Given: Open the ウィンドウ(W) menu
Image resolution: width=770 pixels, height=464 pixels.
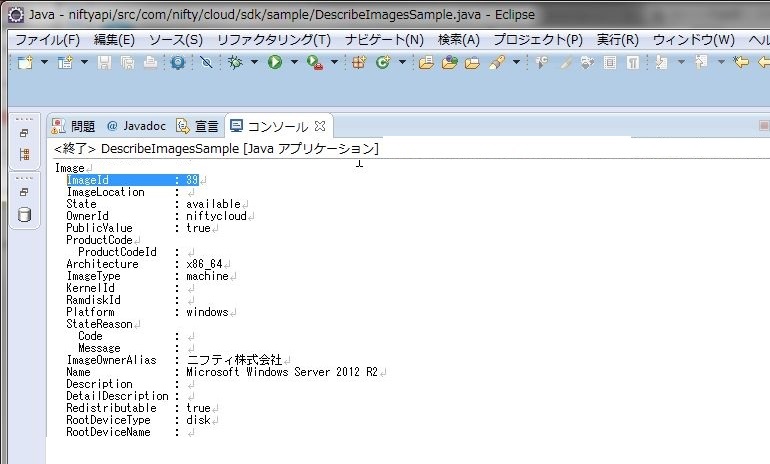Looking at the screenshot, I should (693, 39).
